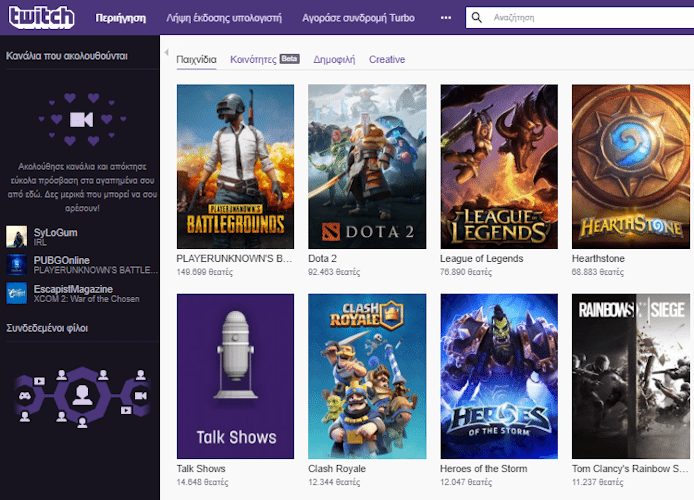
Task: Click the Beta badge next to Κοινότητες
Action: [289, 59]
